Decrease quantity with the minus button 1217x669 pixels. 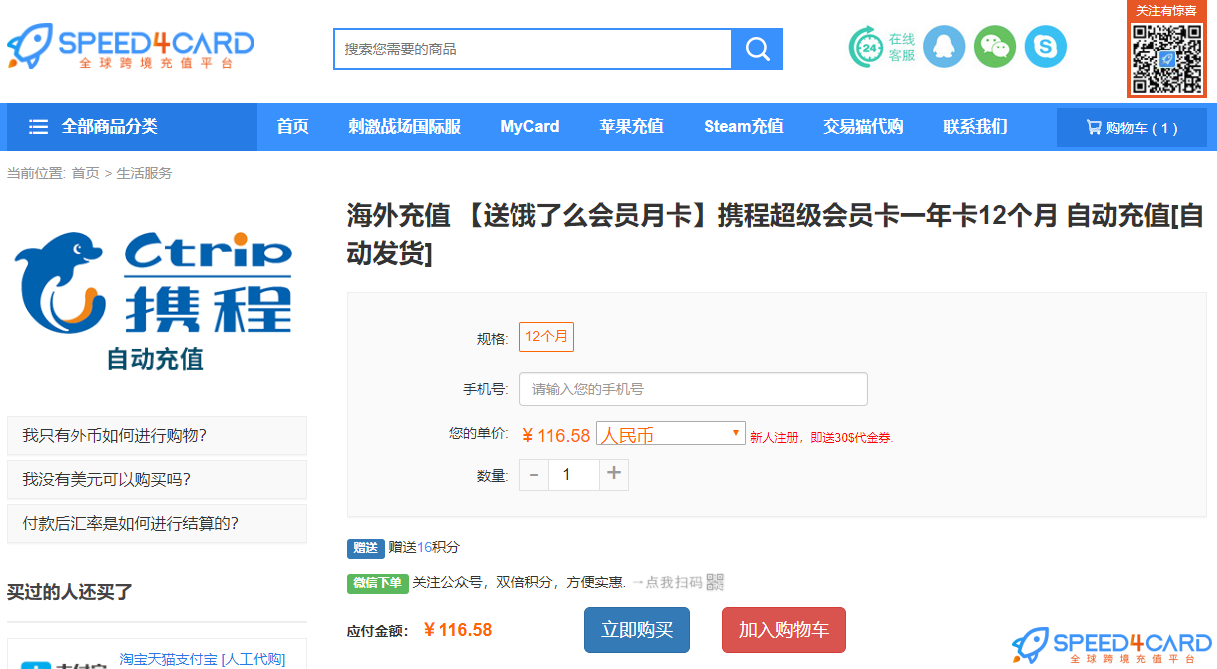tap(534, 475)
